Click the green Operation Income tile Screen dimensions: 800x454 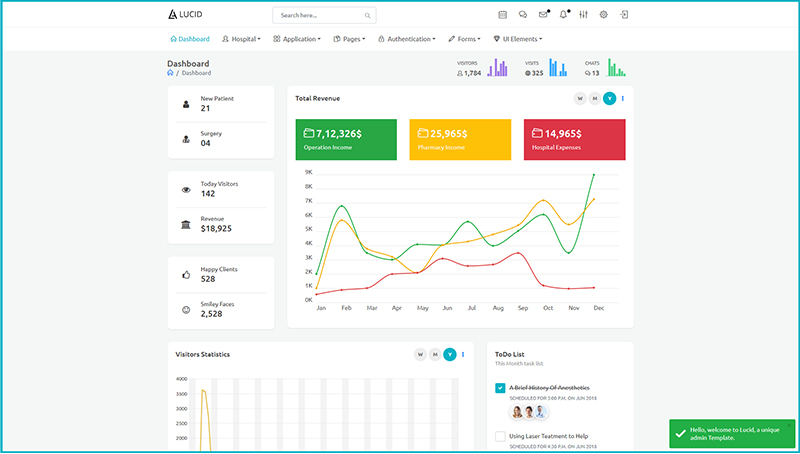coord(346,139)
